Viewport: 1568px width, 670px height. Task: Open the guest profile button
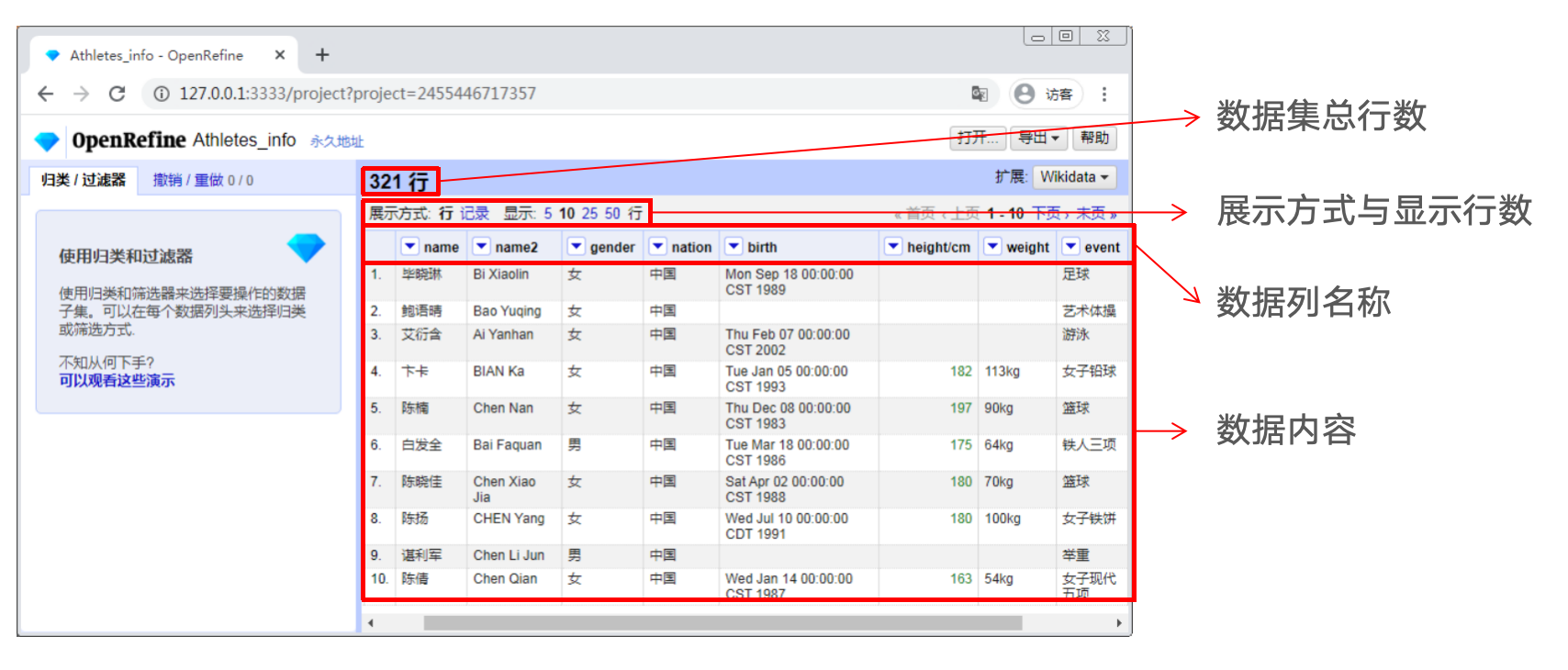(1046, 94)
